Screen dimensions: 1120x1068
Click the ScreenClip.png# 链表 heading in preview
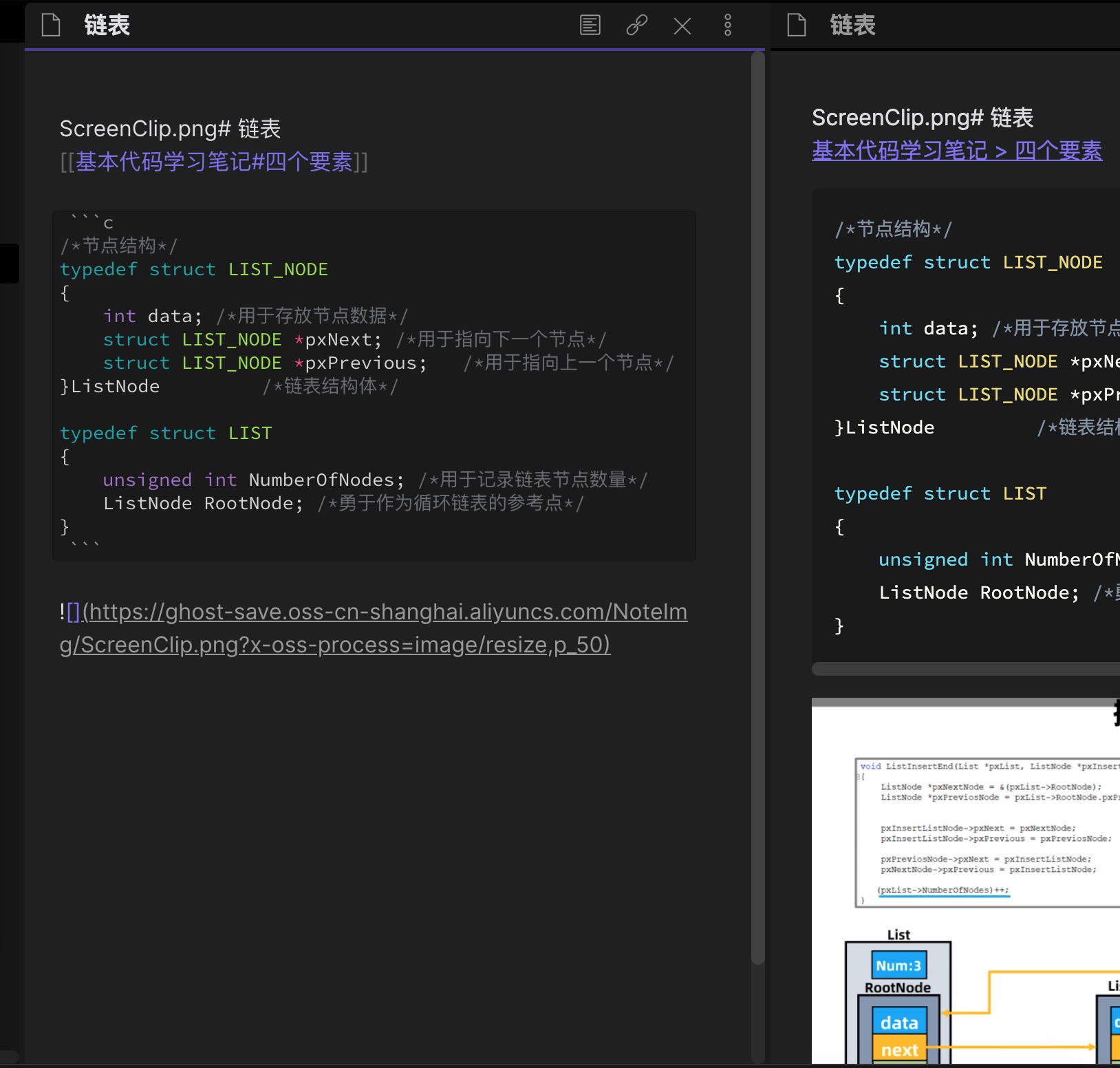[923, 118]
